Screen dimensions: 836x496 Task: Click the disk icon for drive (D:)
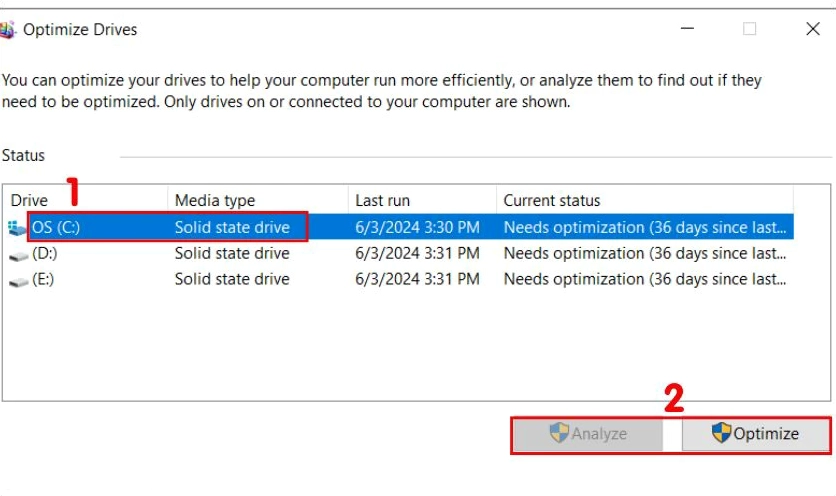click(x=18, y=255)
